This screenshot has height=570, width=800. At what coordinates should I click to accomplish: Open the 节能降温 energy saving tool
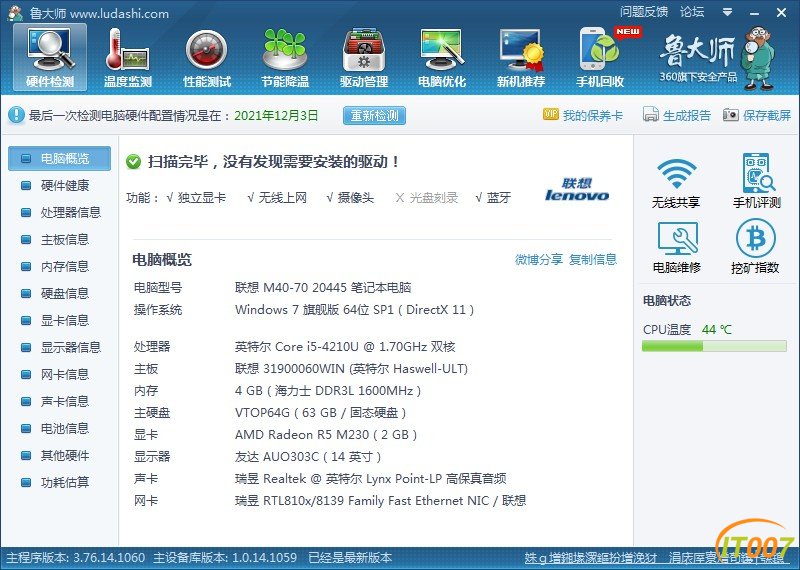coord(285,57)
